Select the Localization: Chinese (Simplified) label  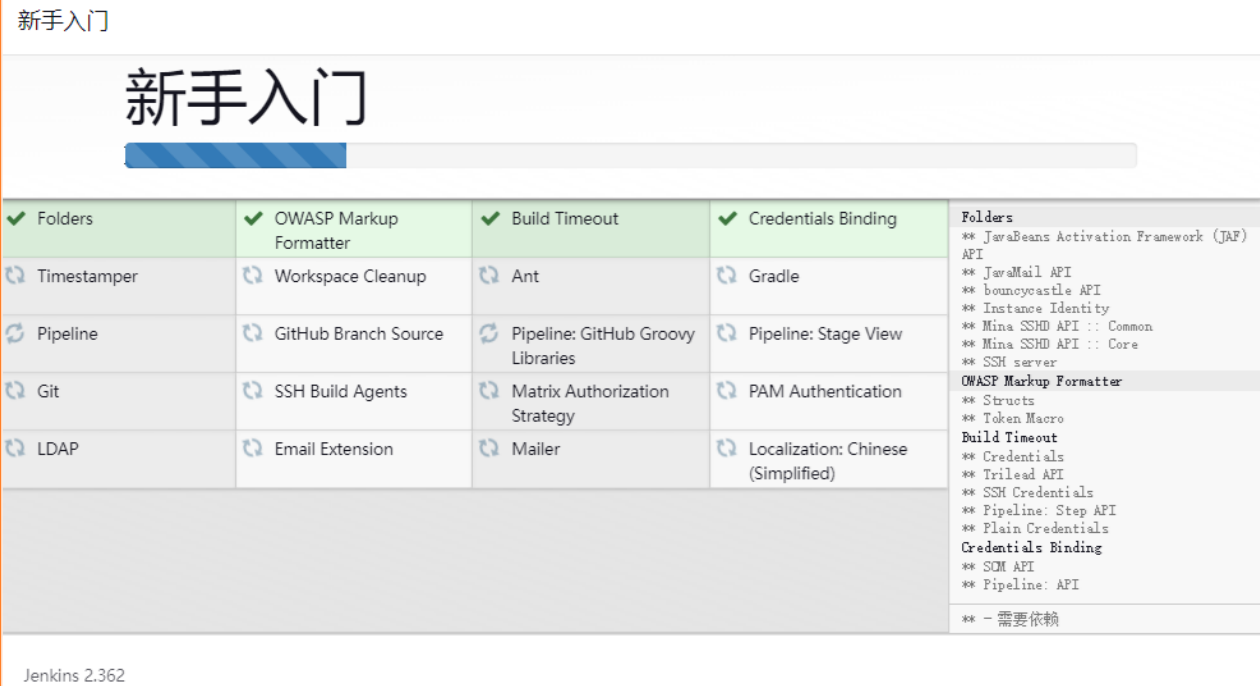pos(828,461)
